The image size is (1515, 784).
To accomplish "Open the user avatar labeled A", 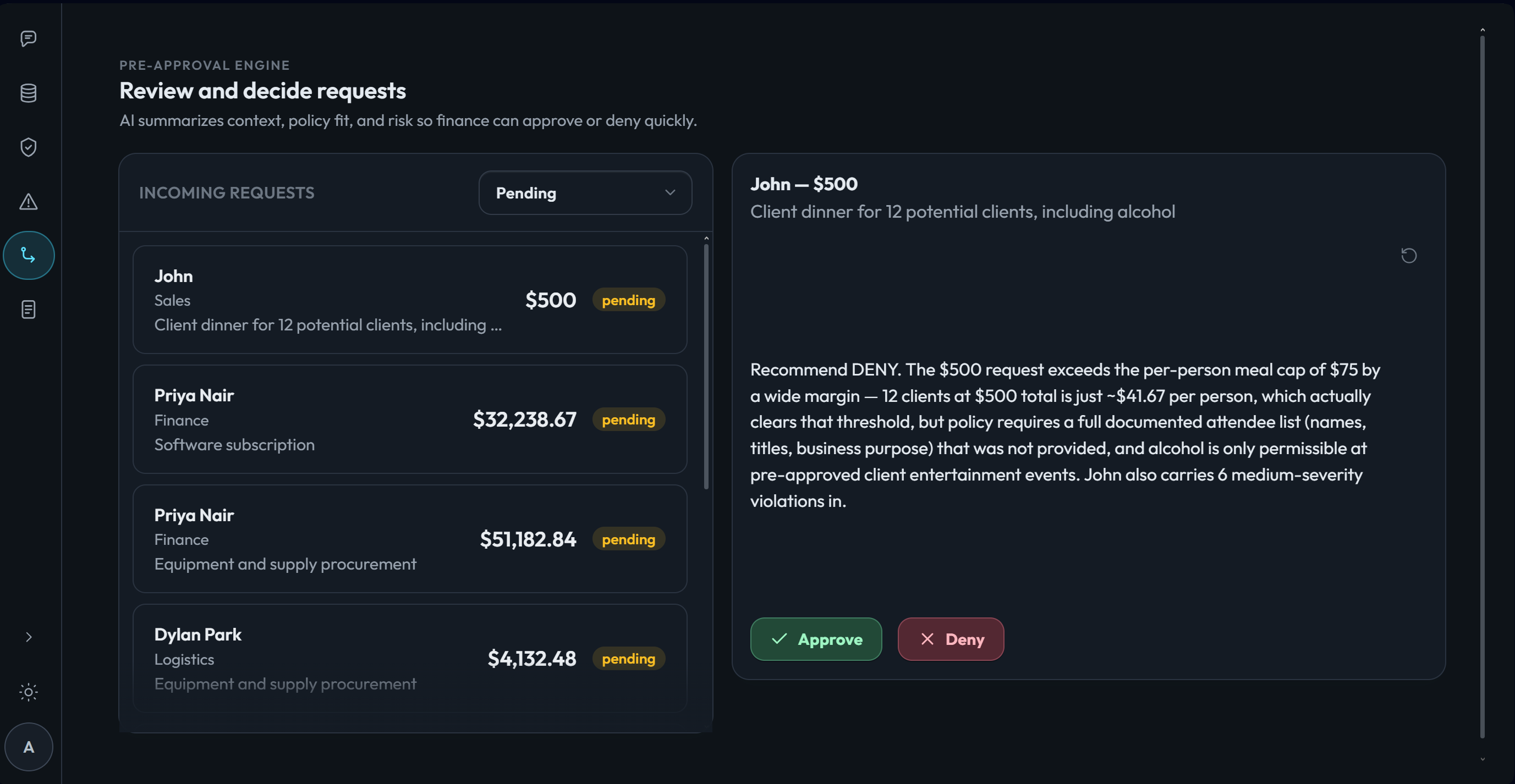I will pyautogui.click(x=28, y=747).
